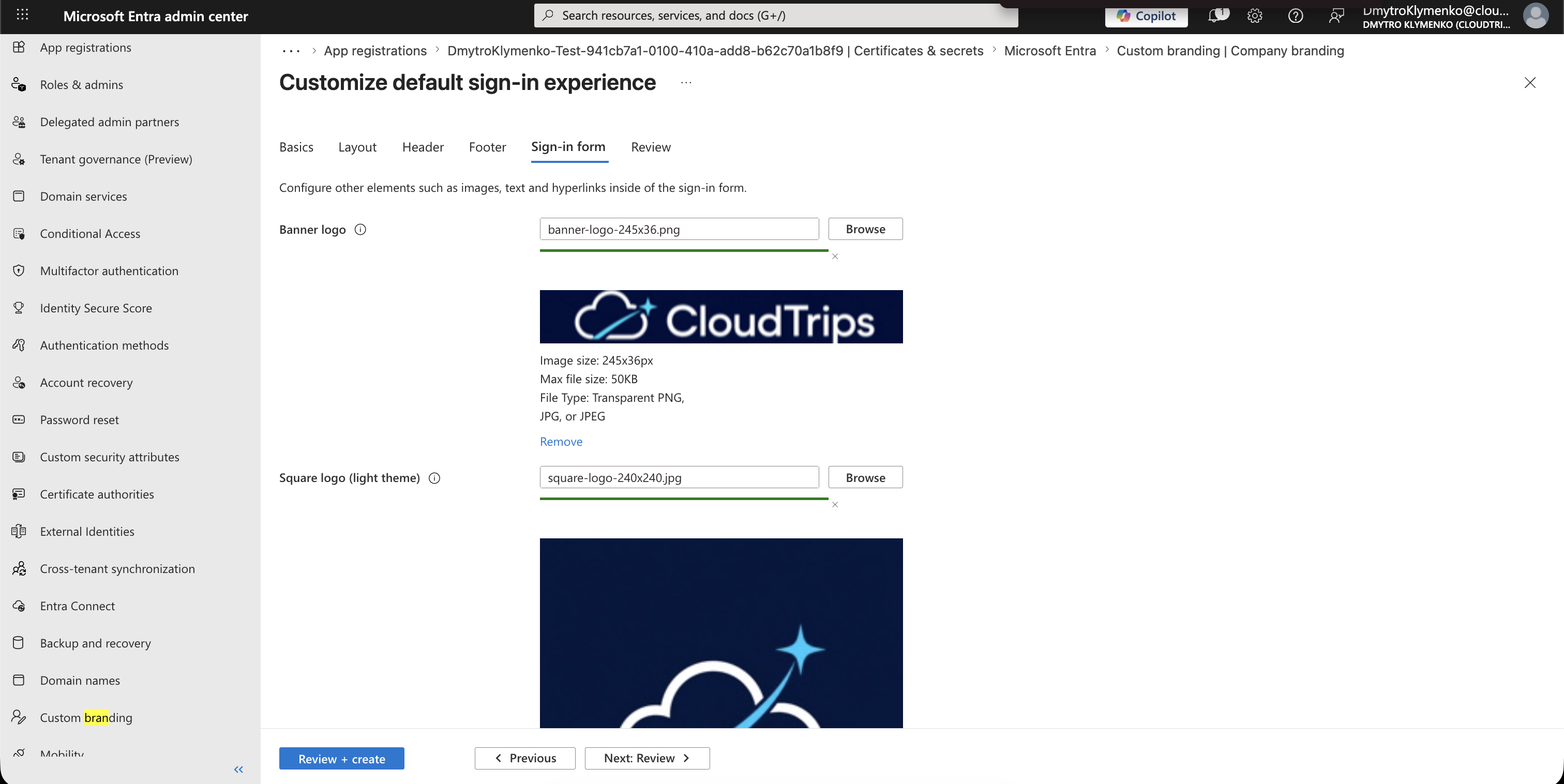Screen dimensions: 1564x784
Task: Click the Entra Connect sidebar icon
Action: tap(19, 606)
